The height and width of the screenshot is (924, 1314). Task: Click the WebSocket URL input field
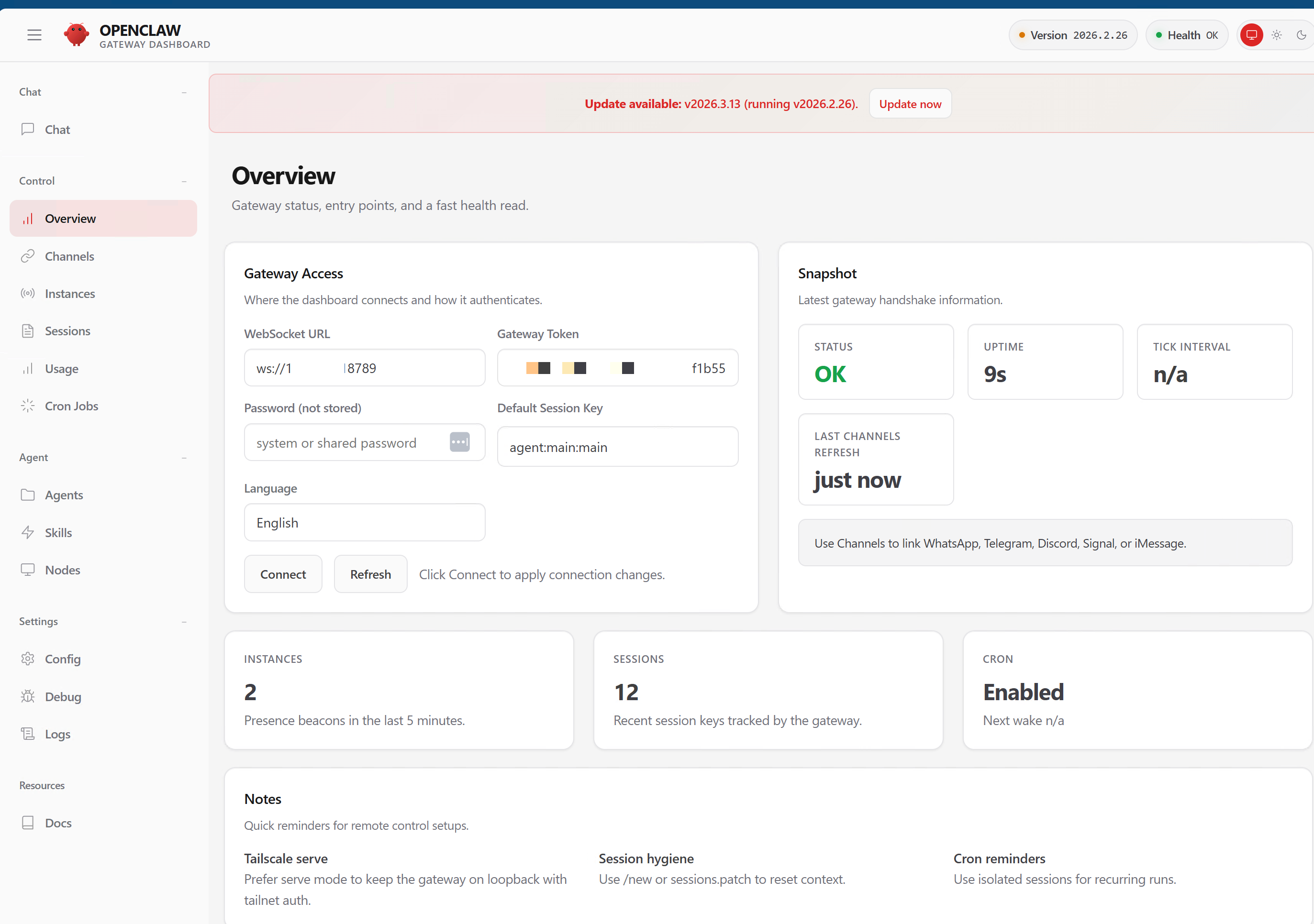click(x=365, y=368)
